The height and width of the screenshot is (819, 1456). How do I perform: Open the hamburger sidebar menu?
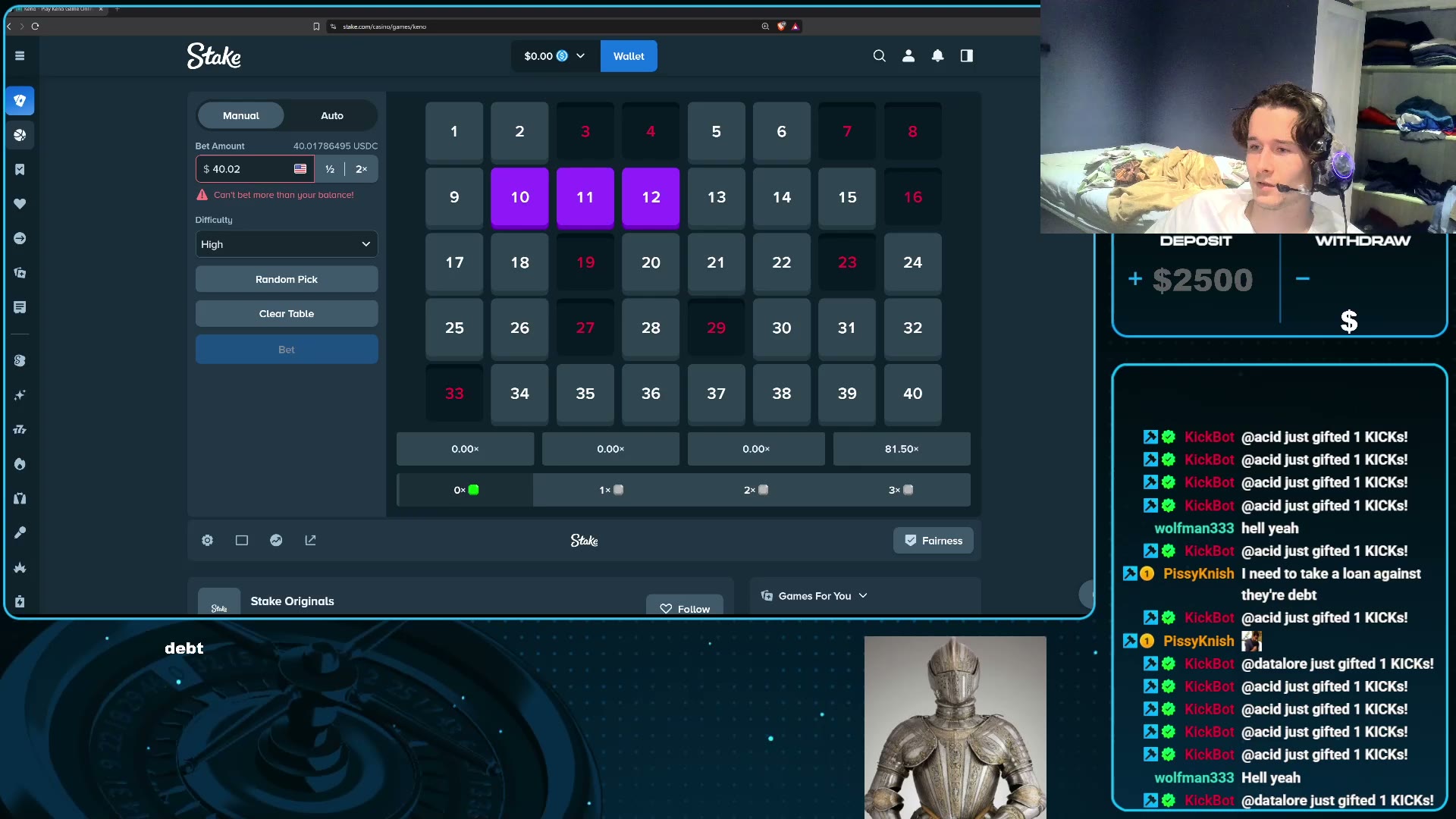tap(20, 55)
